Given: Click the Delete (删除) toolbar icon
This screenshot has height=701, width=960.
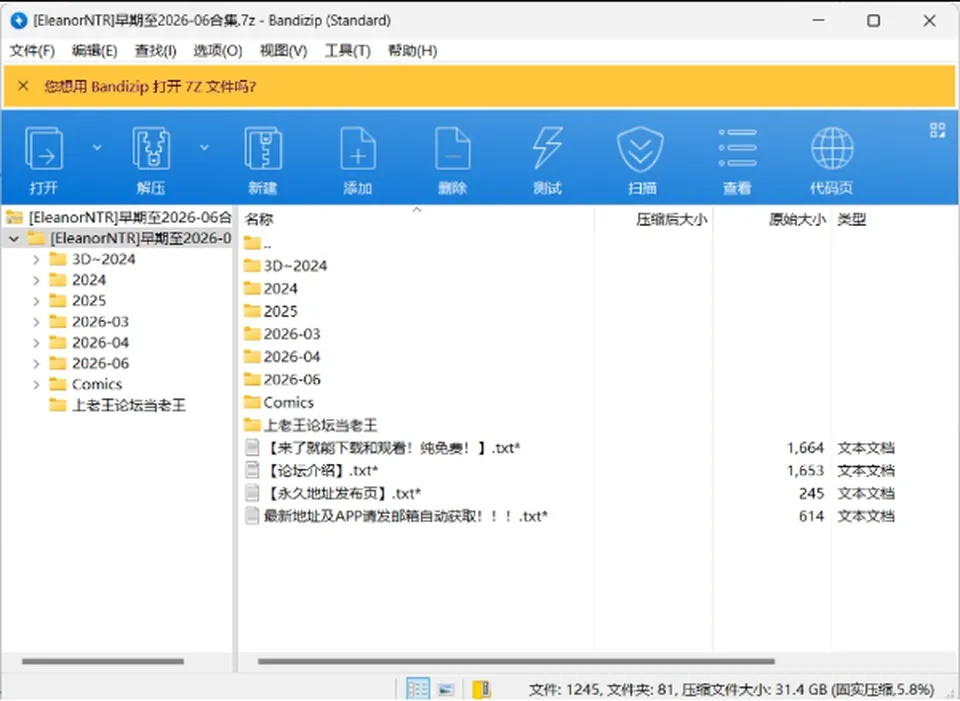Looking at the screenshot, I should click(452, 148).
